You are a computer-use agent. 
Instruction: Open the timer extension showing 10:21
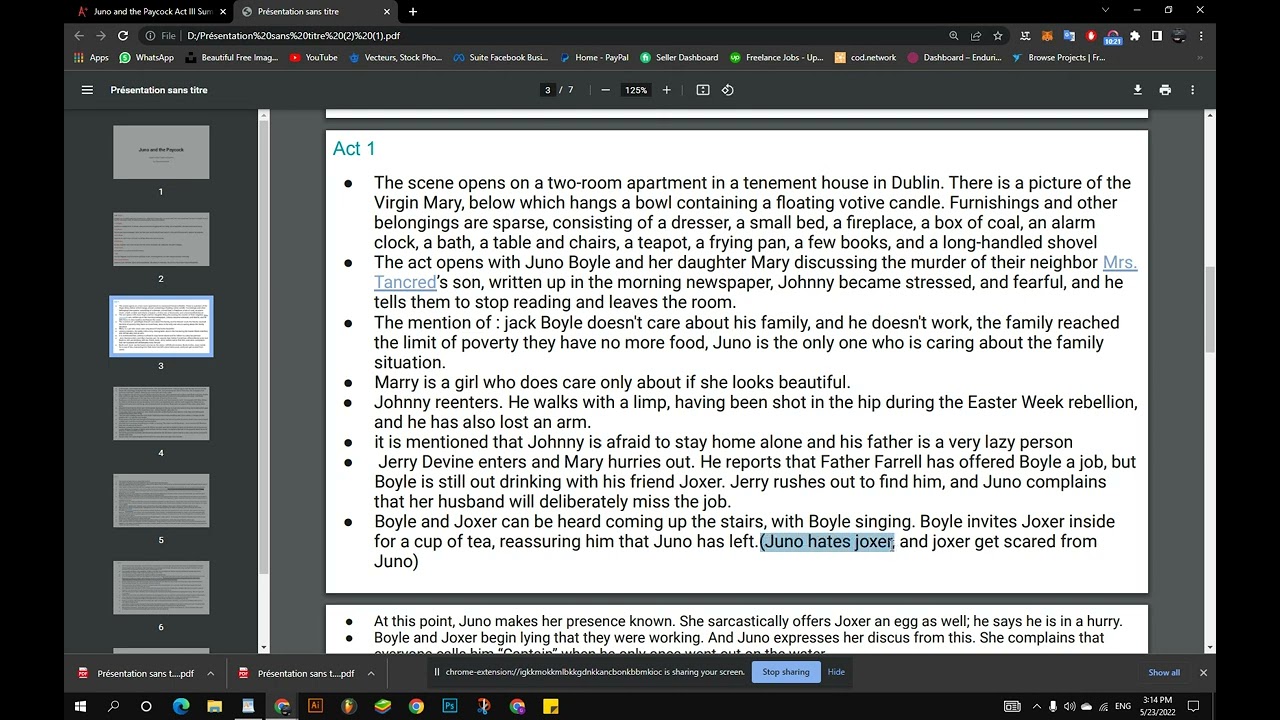tap(1113, 37)
